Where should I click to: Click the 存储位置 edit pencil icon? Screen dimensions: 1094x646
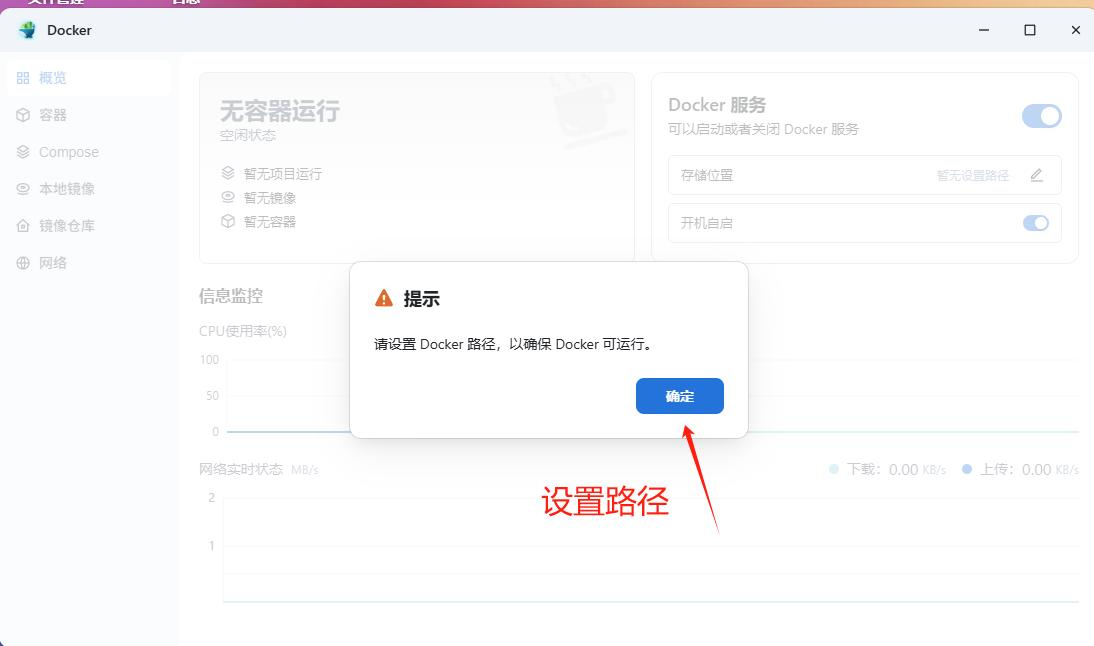(1037, 175)
